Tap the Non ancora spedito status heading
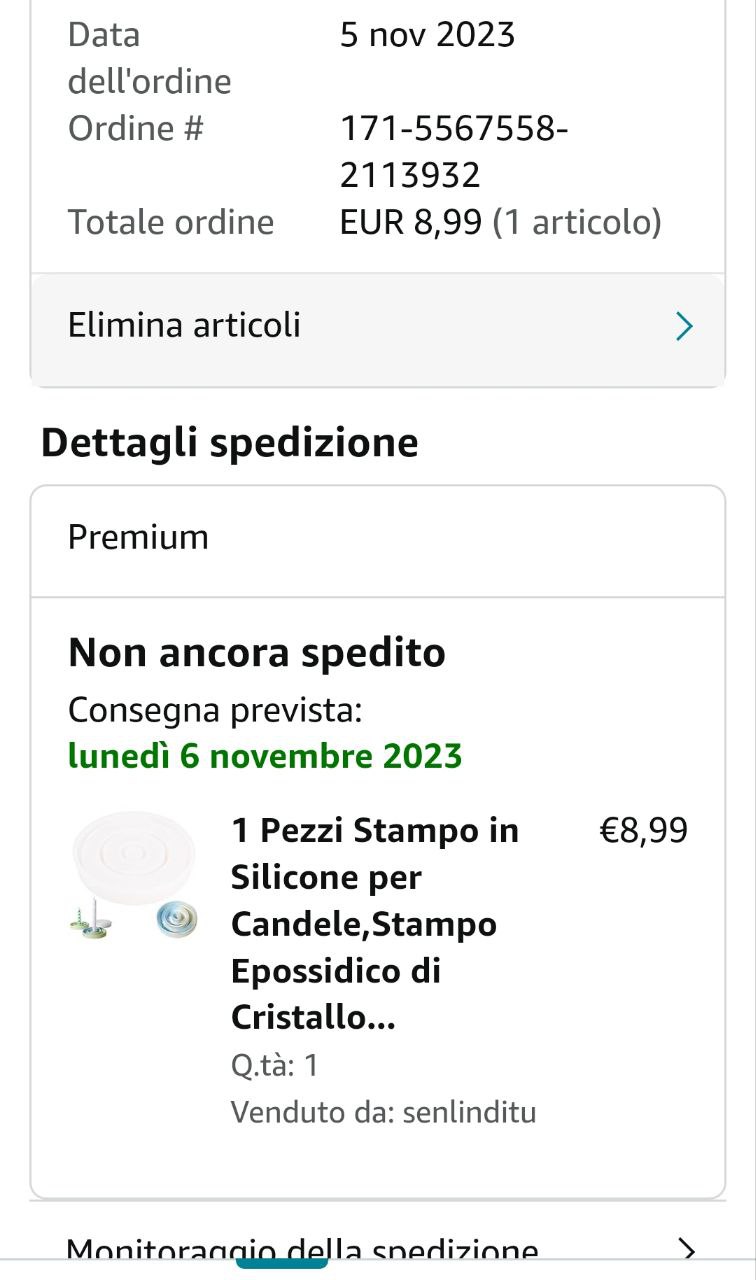The height and width of the screenshot is (1280, 756). pos(257,653)
